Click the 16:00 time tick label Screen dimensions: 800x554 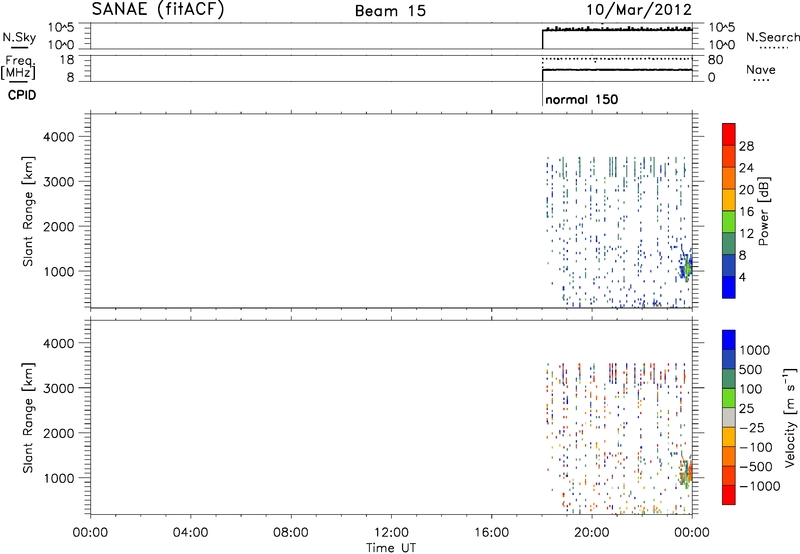[491, 533]
